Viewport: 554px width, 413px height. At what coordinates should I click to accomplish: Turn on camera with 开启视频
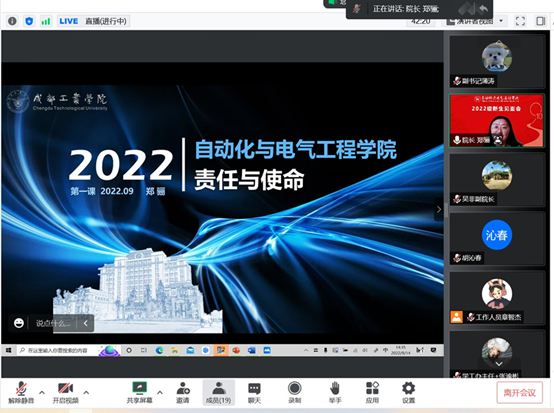pyautogui.click(x=65, y=393)
